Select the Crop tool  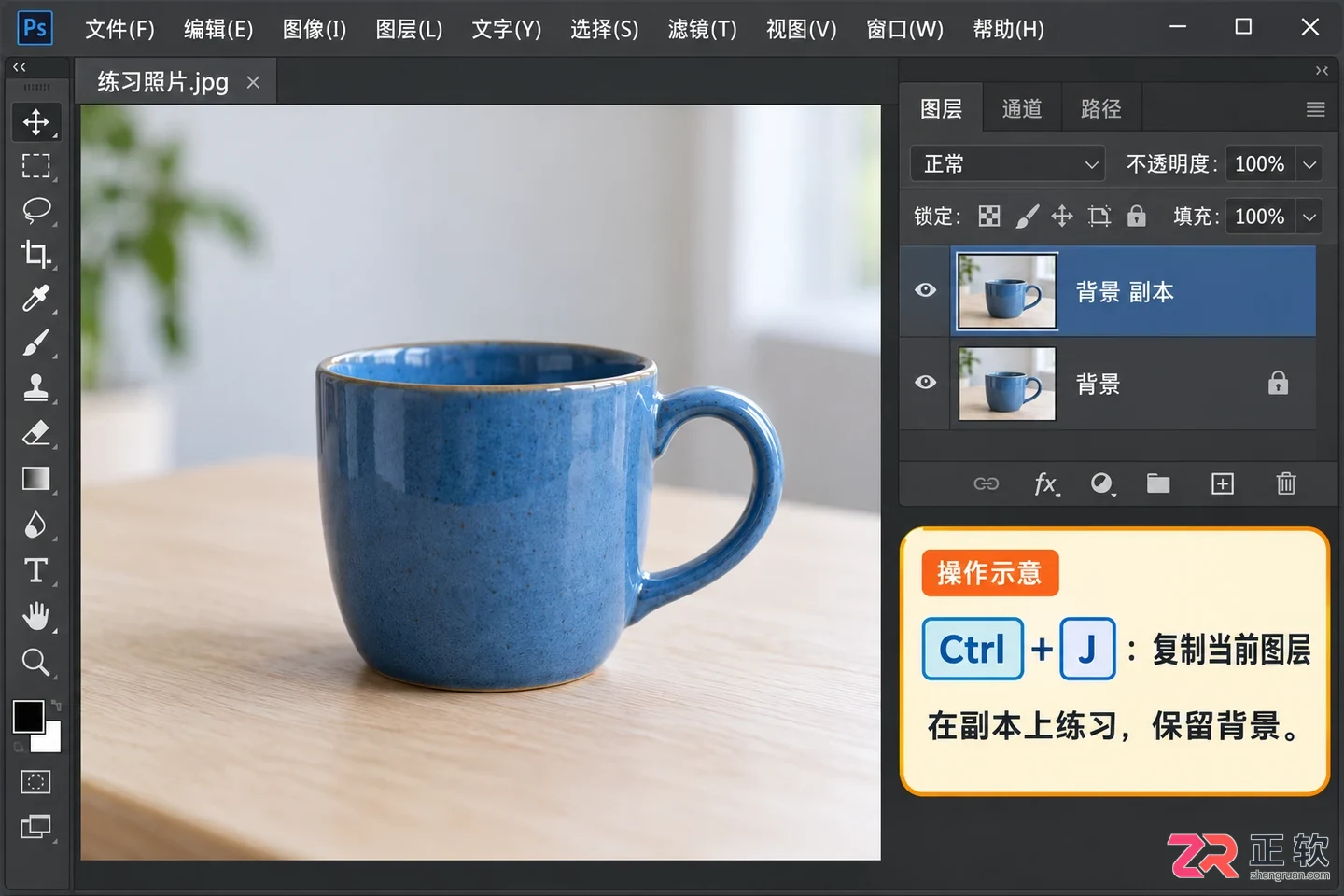click(x=36, y=254)
